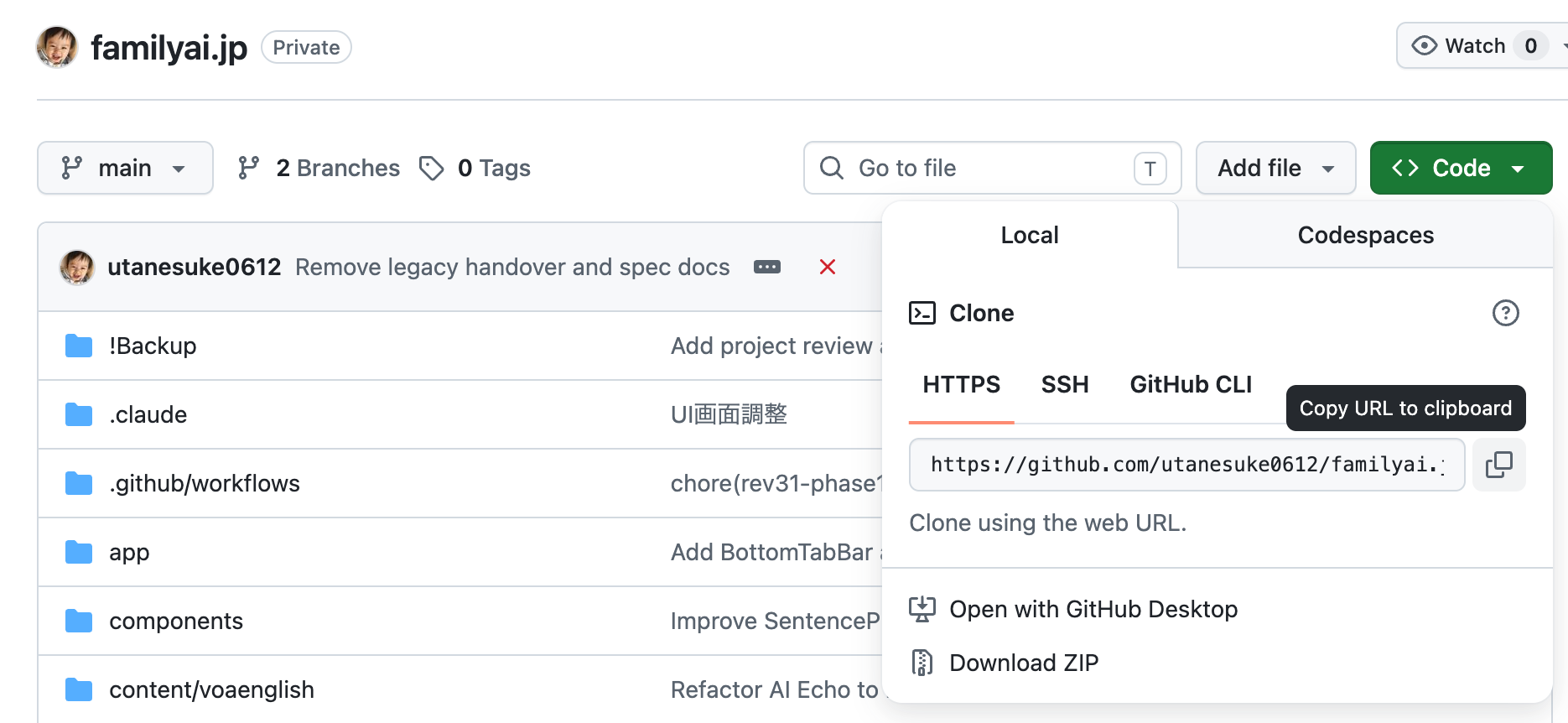Select the GitHub CLI clone tab
Screen dimensions: 1568x723
[x=1191, y=385]
